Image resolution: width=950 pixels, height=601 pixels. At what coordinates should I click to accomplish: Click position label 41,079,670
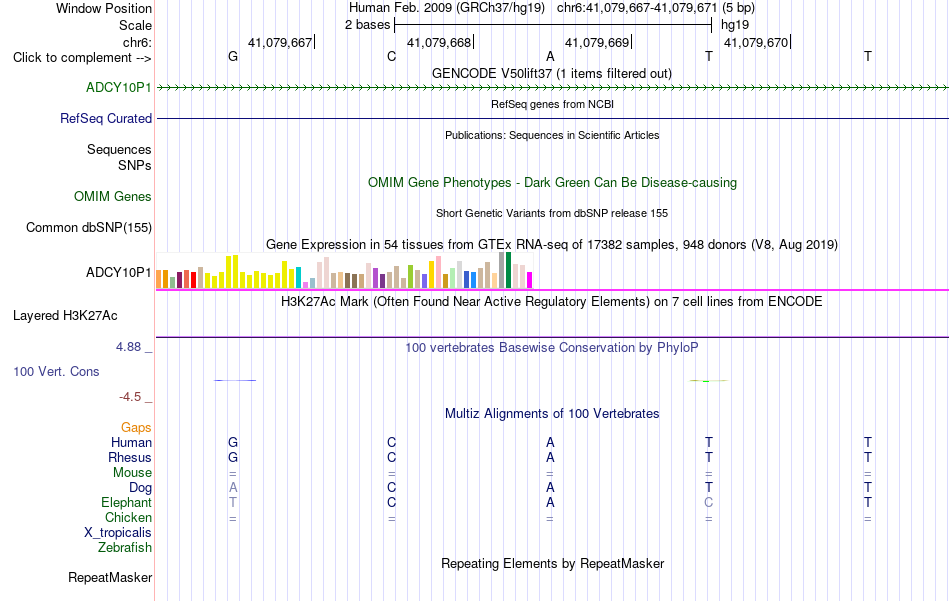756,42
